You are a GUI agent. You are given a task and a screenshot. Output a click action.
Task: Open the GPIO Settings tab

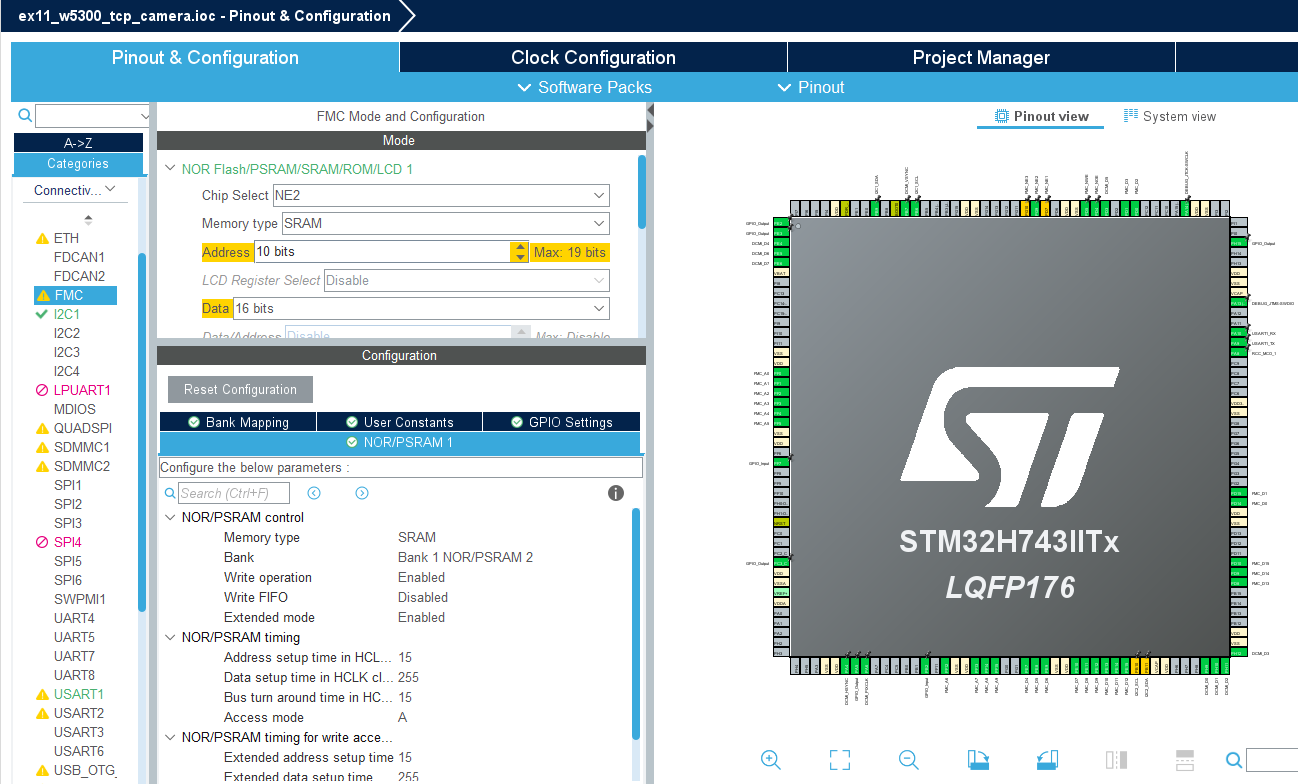click(561, 422)
